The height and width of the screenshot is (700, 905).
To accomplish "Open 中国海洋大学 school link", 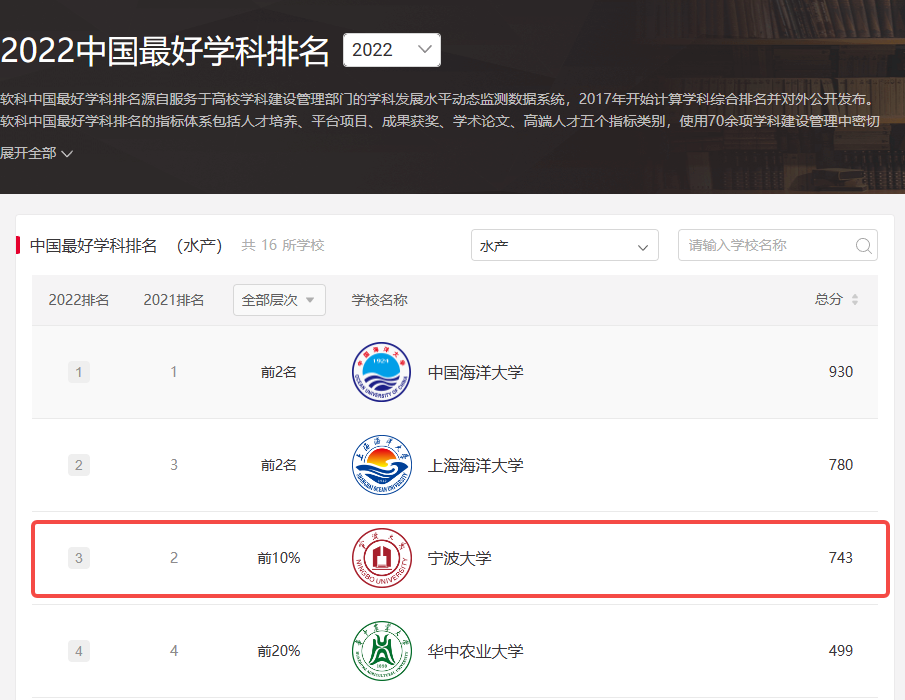I will (x=476, y=372).
